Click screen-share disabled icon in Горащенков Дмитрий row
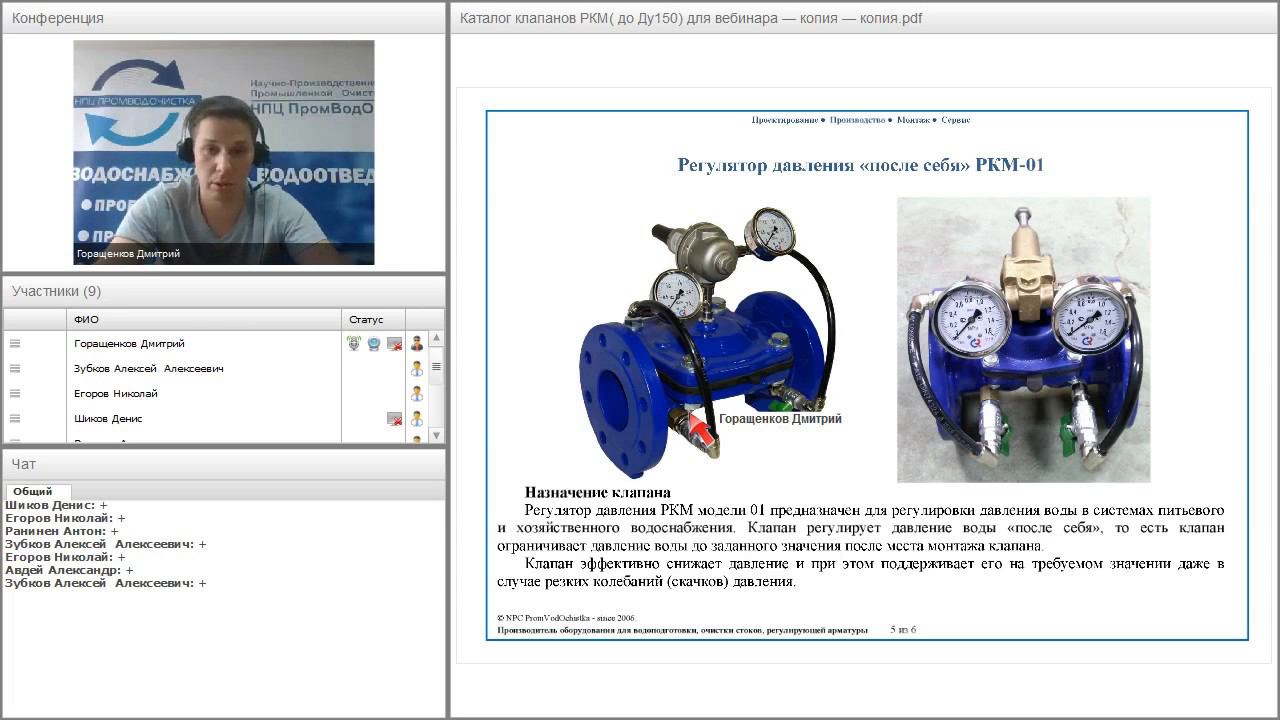The height and width of the screenshot is (720, 1280). 395,344
